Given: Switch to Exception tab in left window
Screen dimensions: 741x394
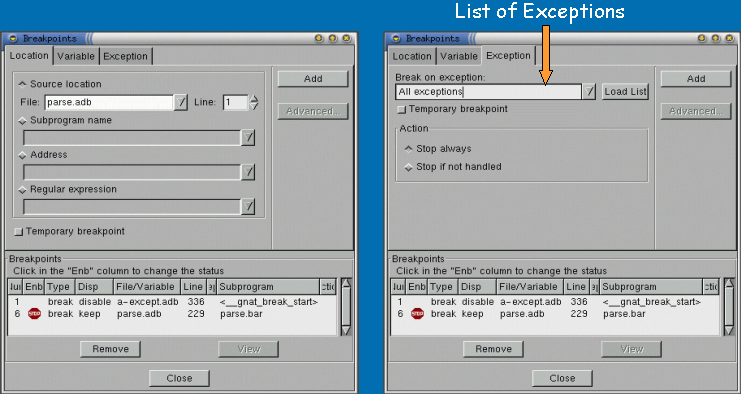Looking at the screenshot, I should pyautogui.click(x=126, y=56).
